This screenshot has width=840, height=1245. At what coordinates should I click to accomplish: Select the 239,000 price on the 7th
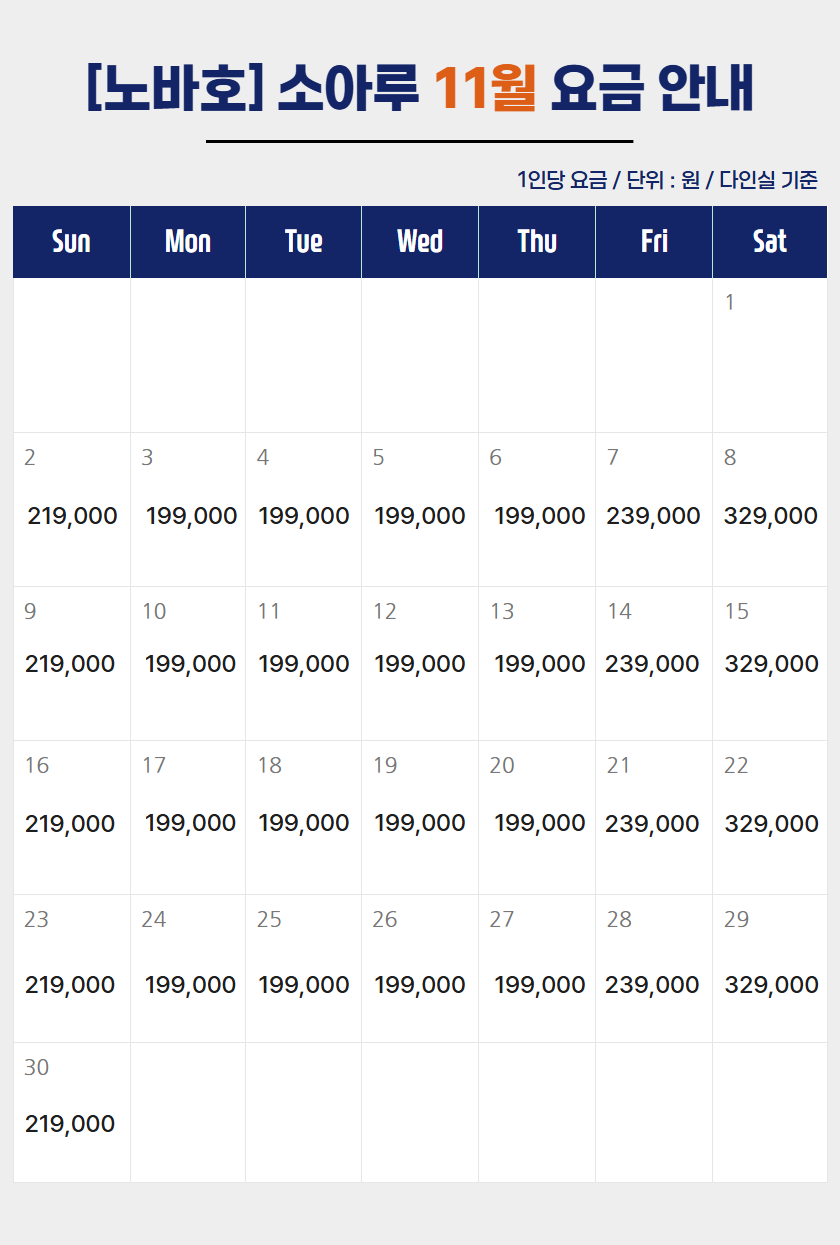tap(653, 516)
